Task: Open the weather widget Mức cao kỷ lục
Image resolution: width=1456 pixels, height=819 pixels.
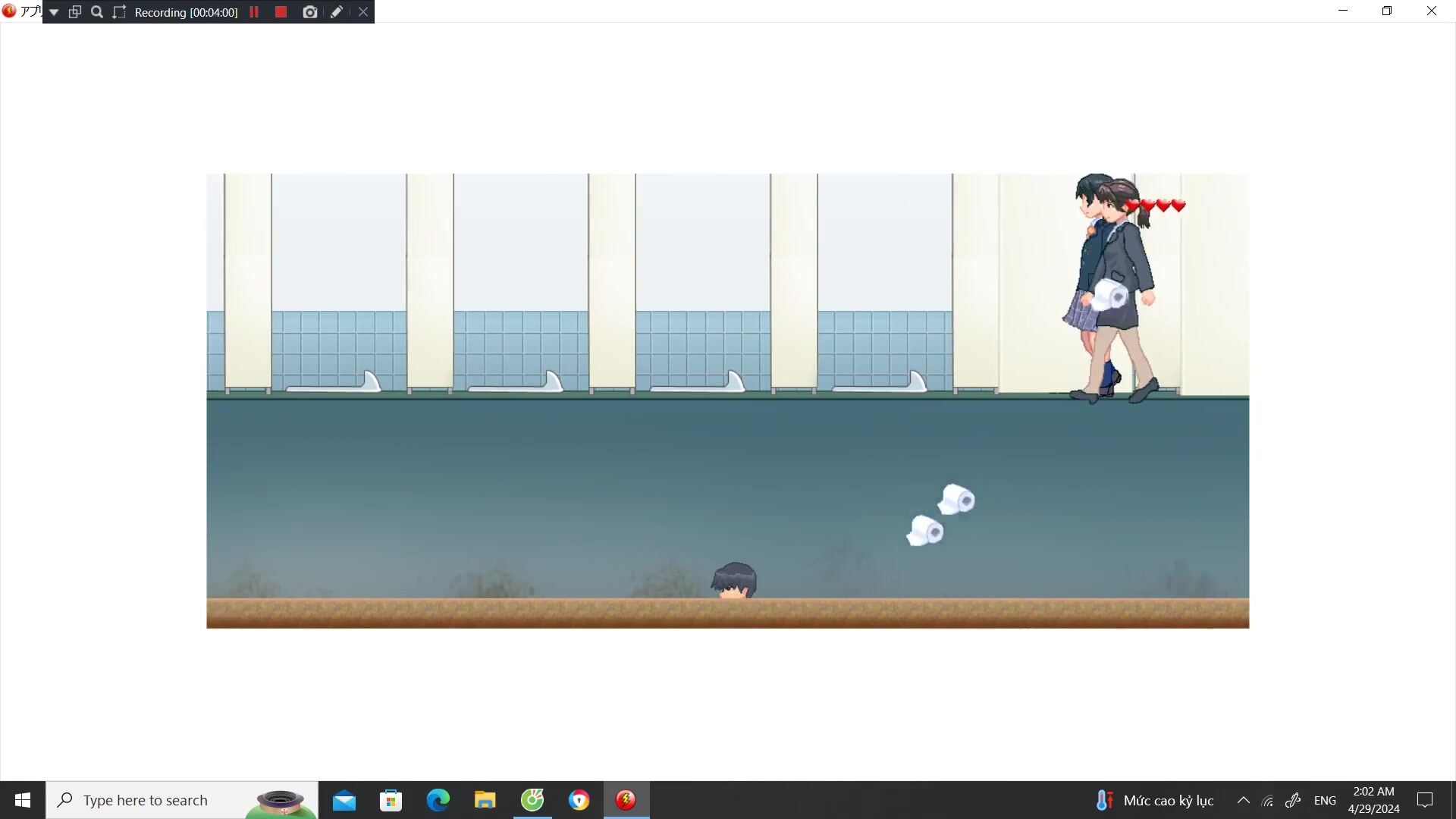Action: tap(1155, 800)
